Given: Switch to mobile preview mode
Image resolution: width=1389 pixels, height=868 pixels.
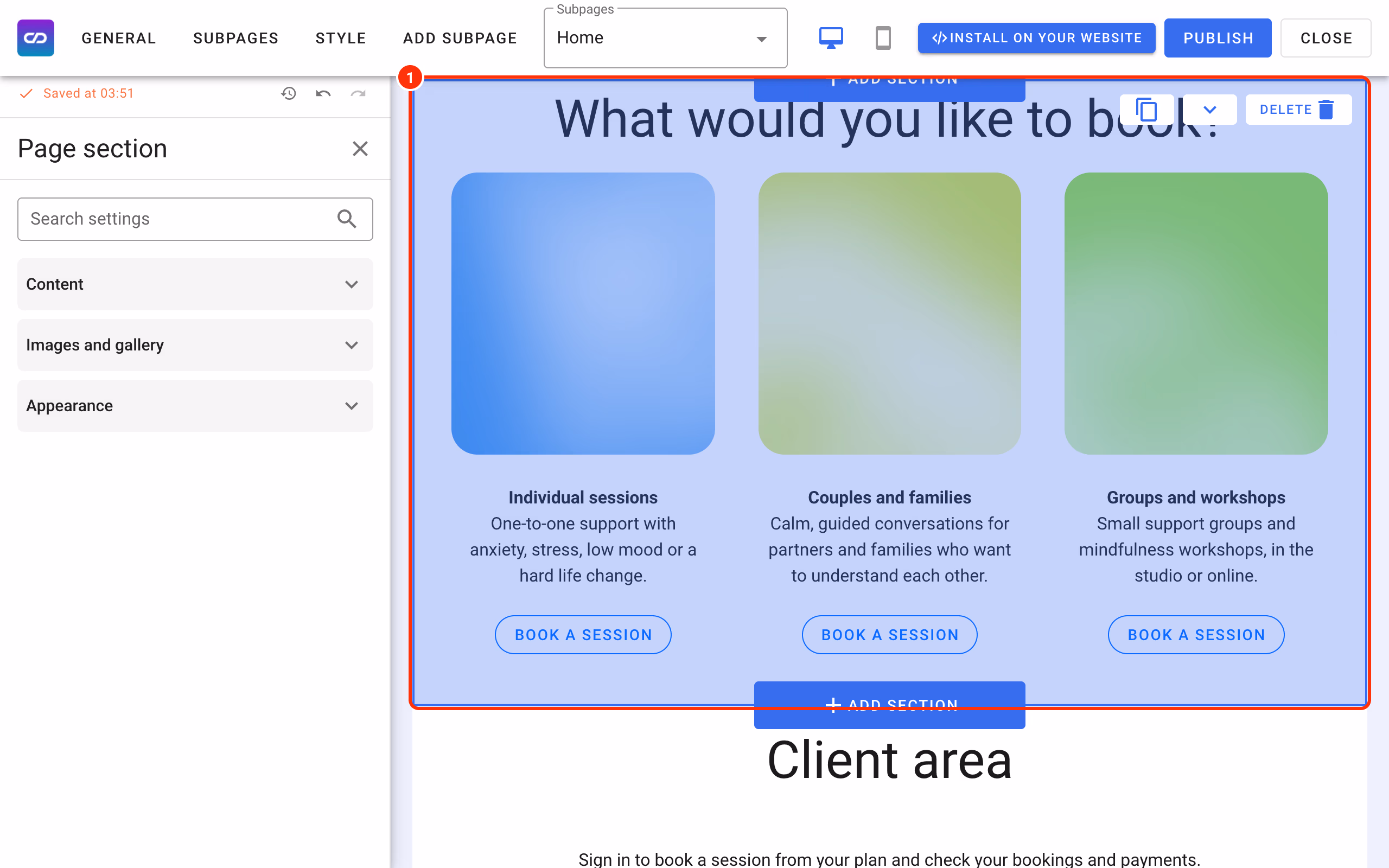Looking at the screenshot, I should [883, 38].
